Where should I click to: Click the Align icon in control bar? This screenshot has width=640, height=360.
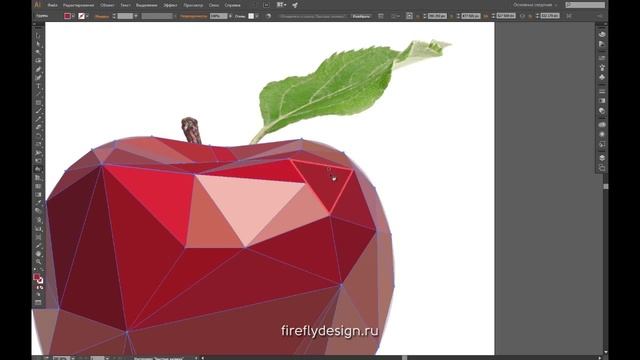click(x=380, y=16)
